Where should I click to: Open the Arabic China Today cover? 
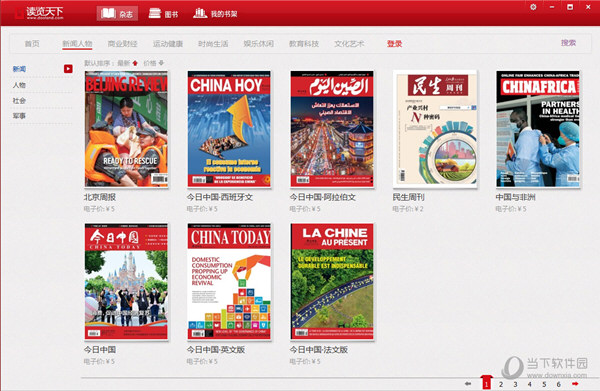[332, 129]
